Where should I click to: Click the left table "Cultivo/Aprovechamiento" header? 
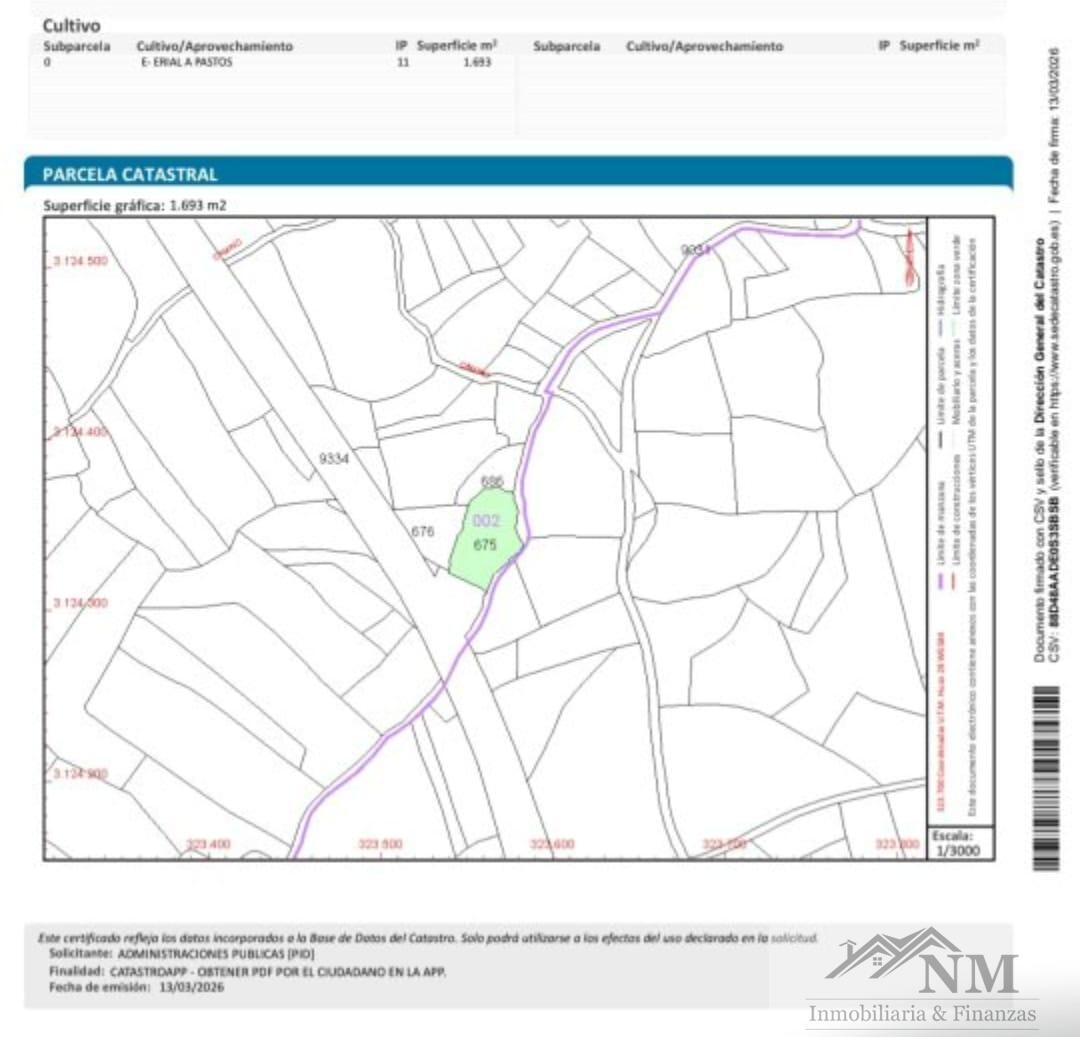tap(214, 46)
